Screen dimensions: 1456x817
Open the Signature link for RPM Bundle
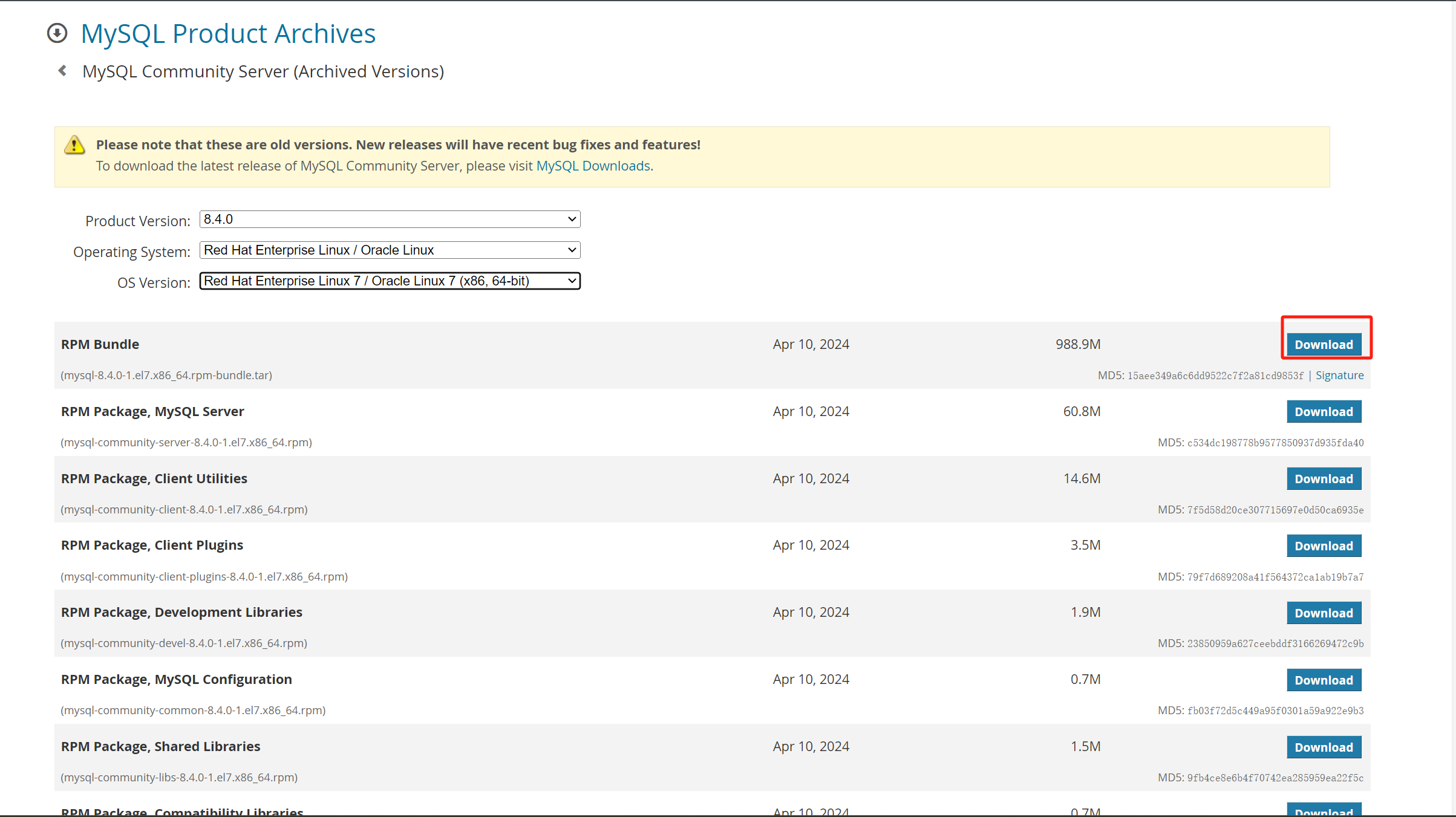[1339, 375]
